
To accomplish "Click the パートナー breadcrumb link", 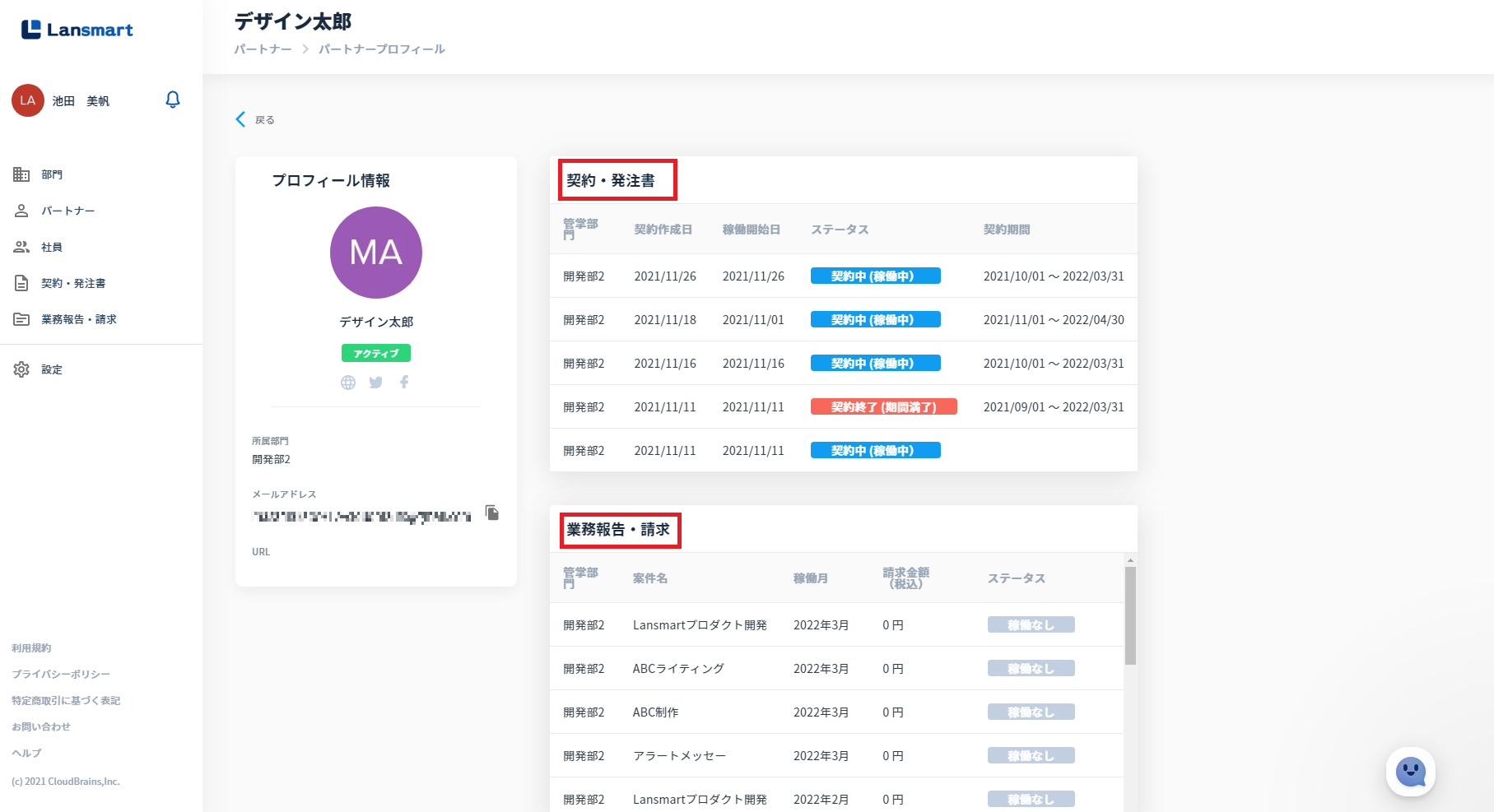I will (263, 49).
